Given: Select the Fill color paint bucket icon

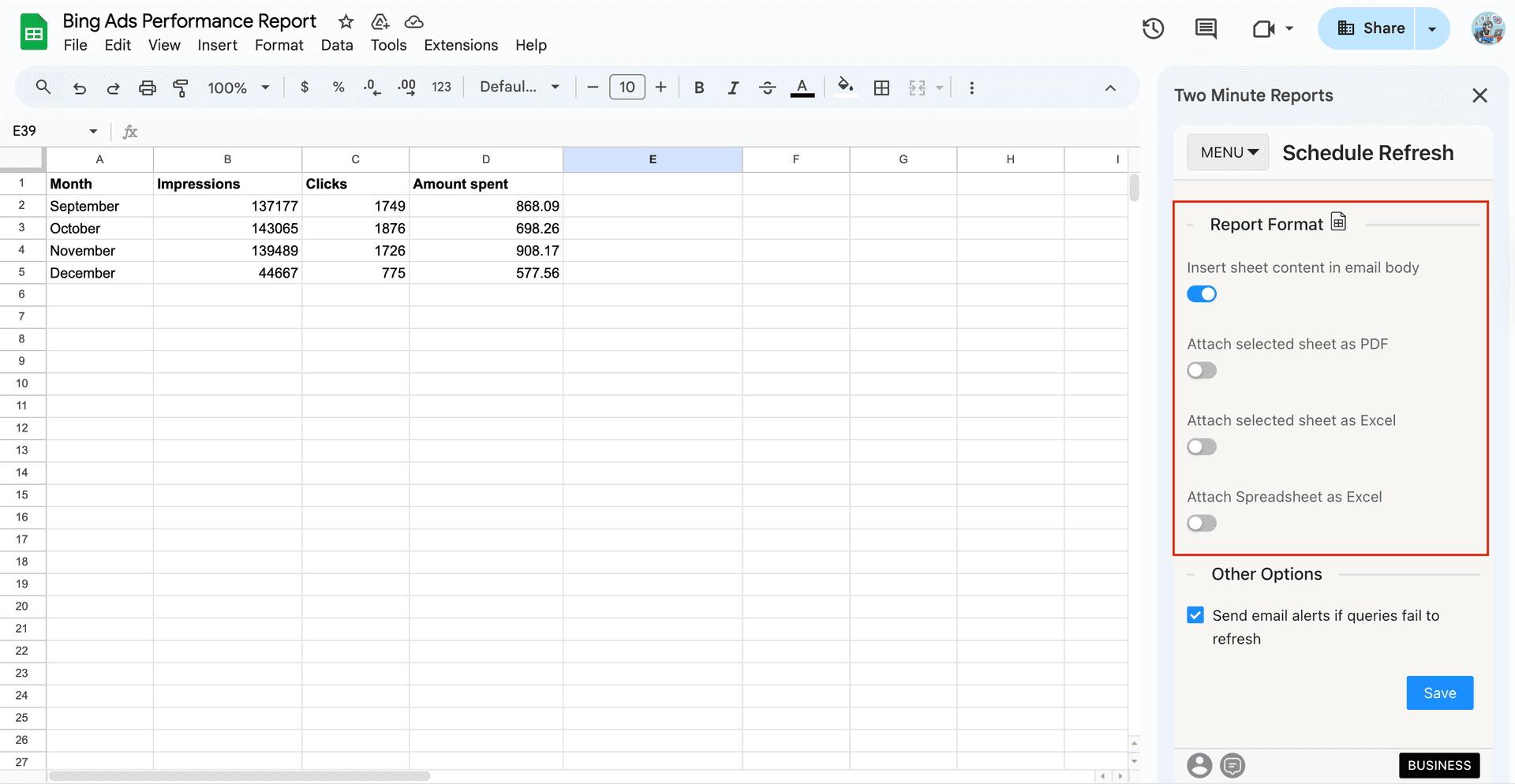Looking at the screenshot, I should click(x=844, y=87).
